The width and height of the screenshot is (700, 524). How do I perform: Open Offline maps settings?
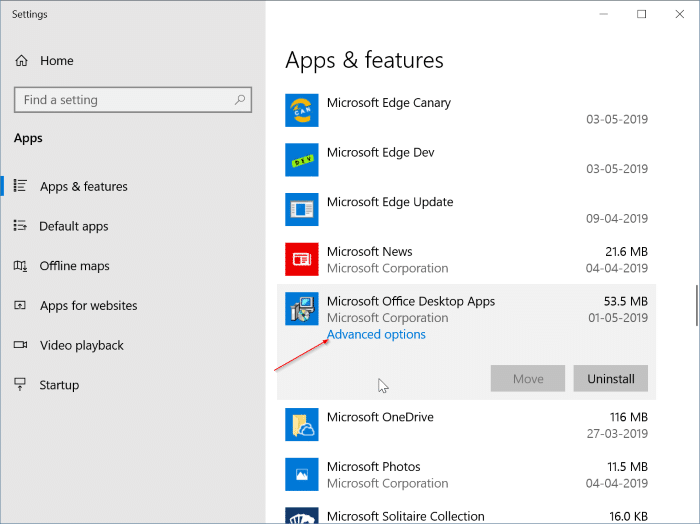(x=75, y=266)
